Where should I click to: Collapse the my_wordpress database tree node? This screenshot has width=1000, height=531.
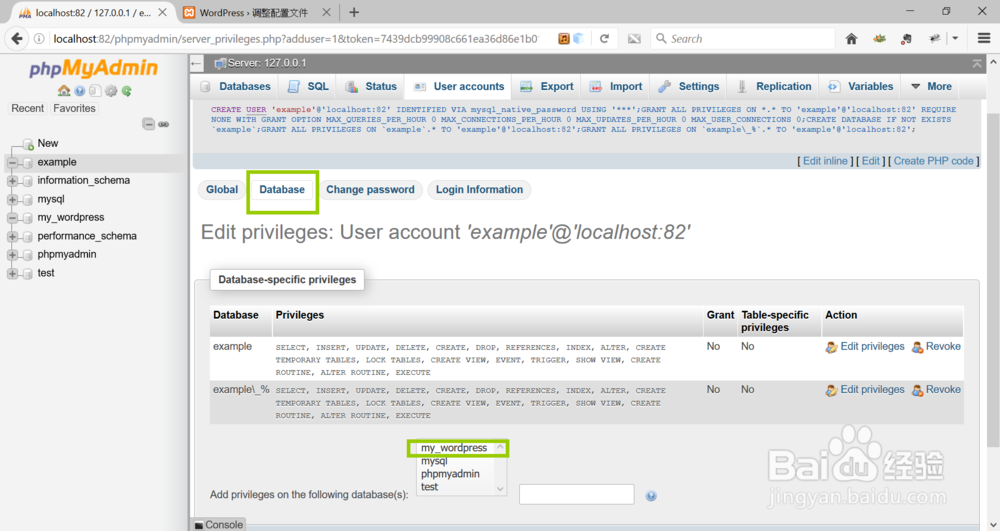pos(12,218)
